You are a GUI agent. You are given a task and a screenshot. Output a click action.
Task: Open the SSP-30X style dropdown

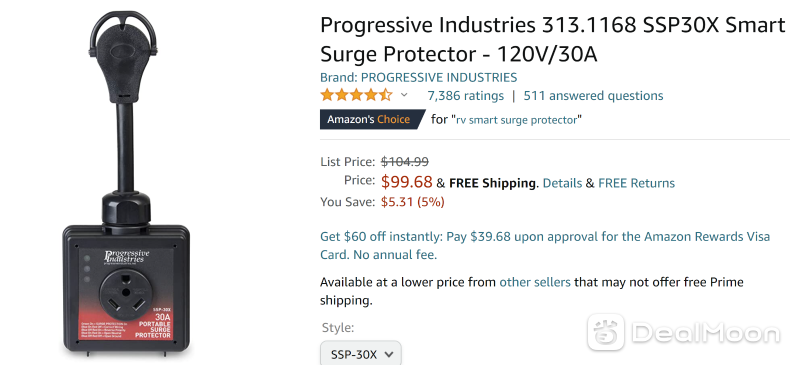[361, 354]
